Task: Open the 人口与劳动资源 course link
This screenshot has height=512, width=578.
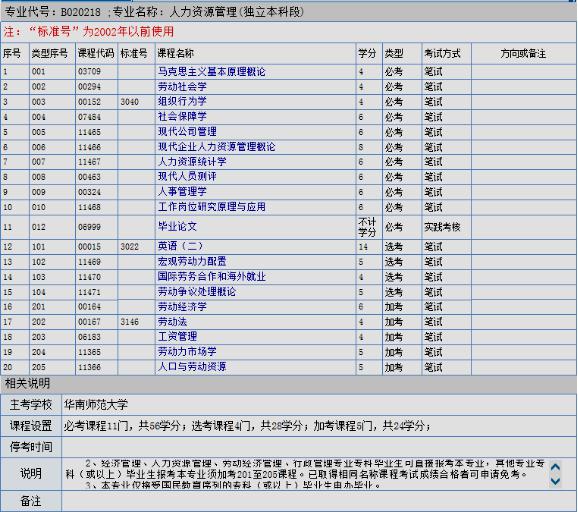Action: [192, 367]
